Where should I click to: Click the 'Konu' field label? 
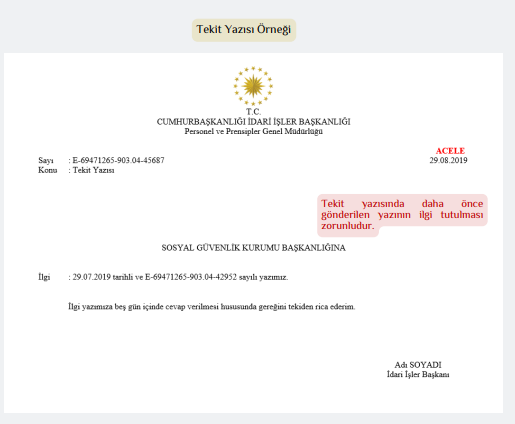(x=47, y=170)
